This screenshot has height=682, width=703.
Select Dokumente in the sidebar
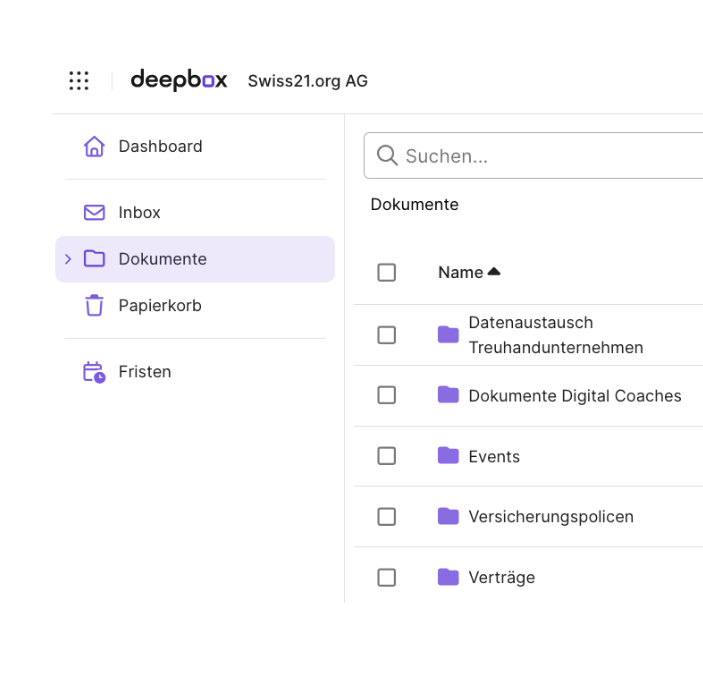click(195, 259)
